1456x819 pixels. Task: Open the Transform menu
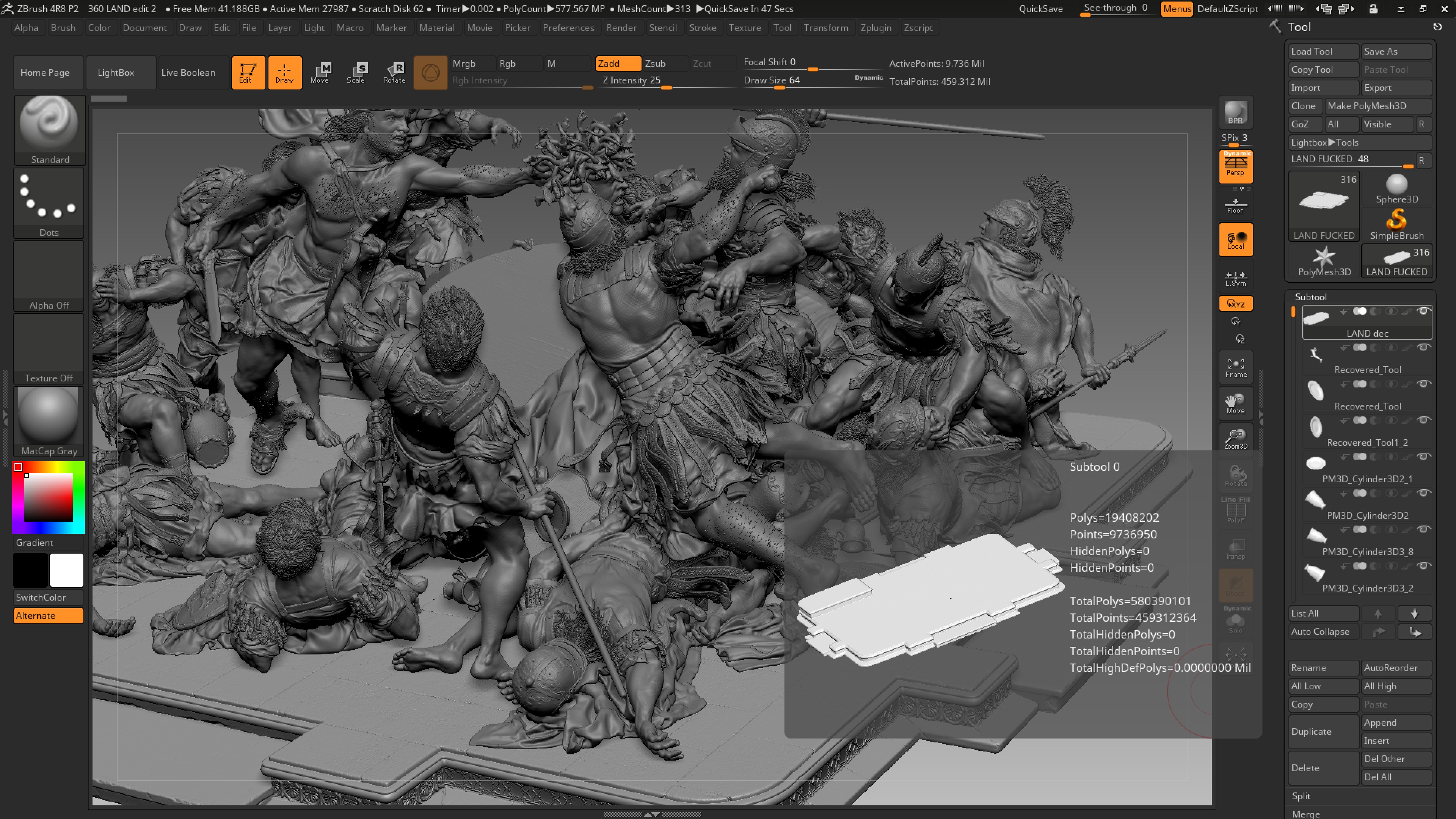[826, 28]
